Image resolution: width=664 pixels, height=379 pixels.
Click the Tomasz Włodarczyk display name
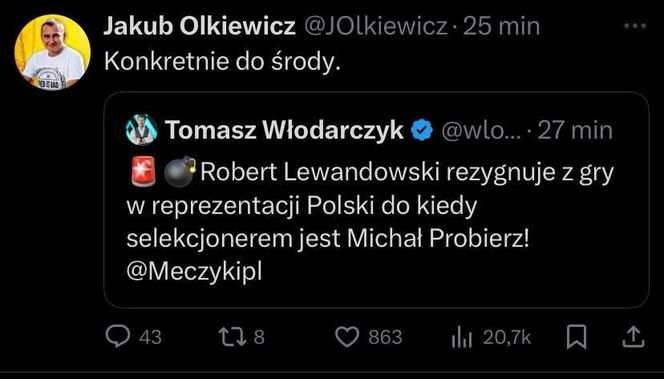click(284, 130)
